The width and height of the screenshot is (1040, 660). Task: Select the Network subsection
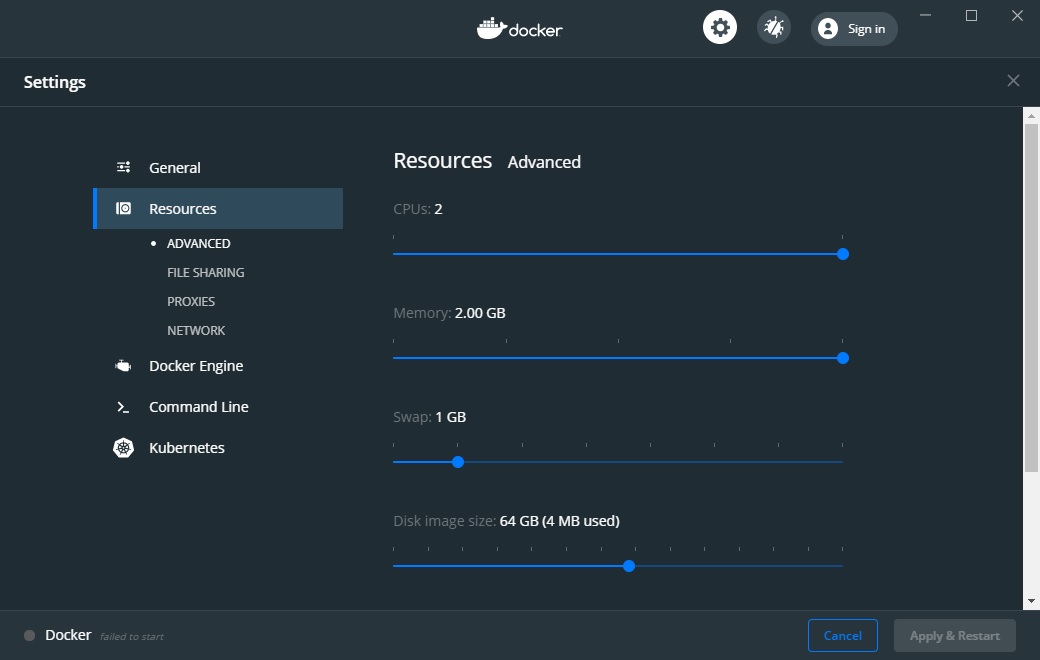tap(196, 330)
